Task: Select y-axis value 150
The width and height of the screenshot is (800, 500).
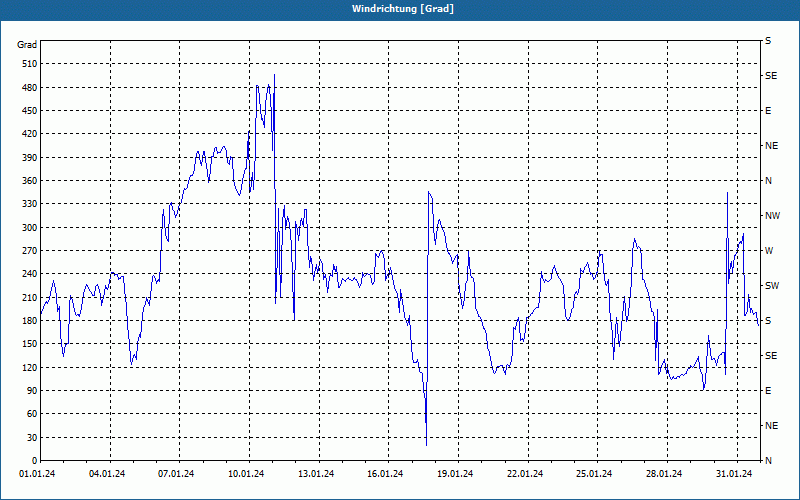Action: click(30, 344)
